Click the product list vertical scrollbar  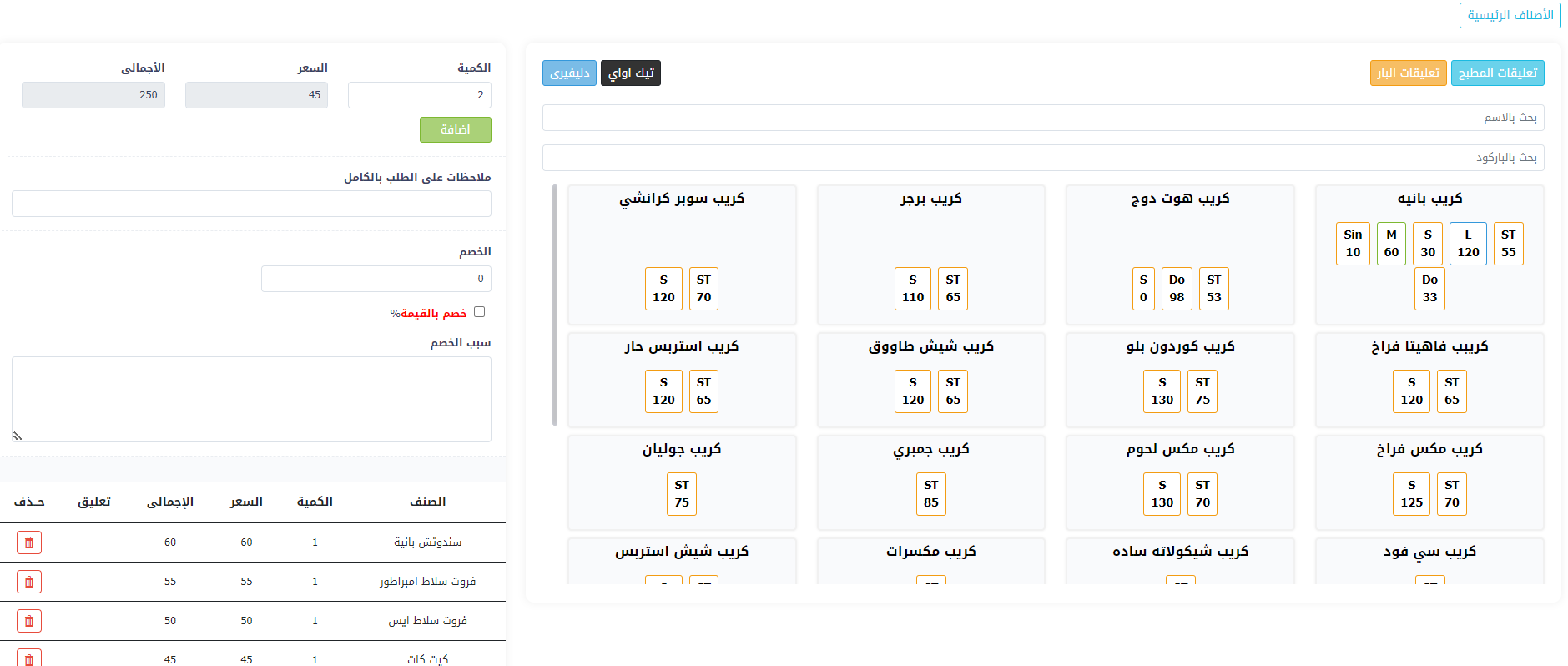coord(555,305)
